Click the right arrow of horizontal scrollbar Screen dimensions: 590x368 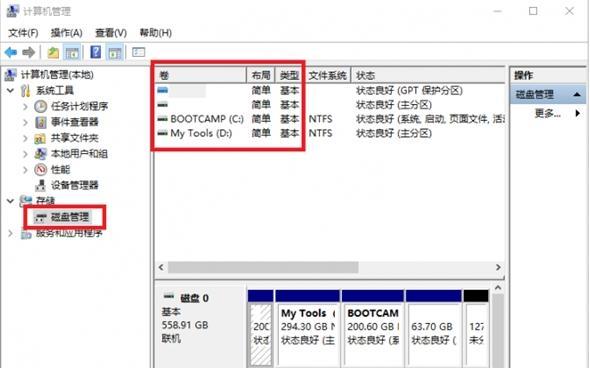498,268
